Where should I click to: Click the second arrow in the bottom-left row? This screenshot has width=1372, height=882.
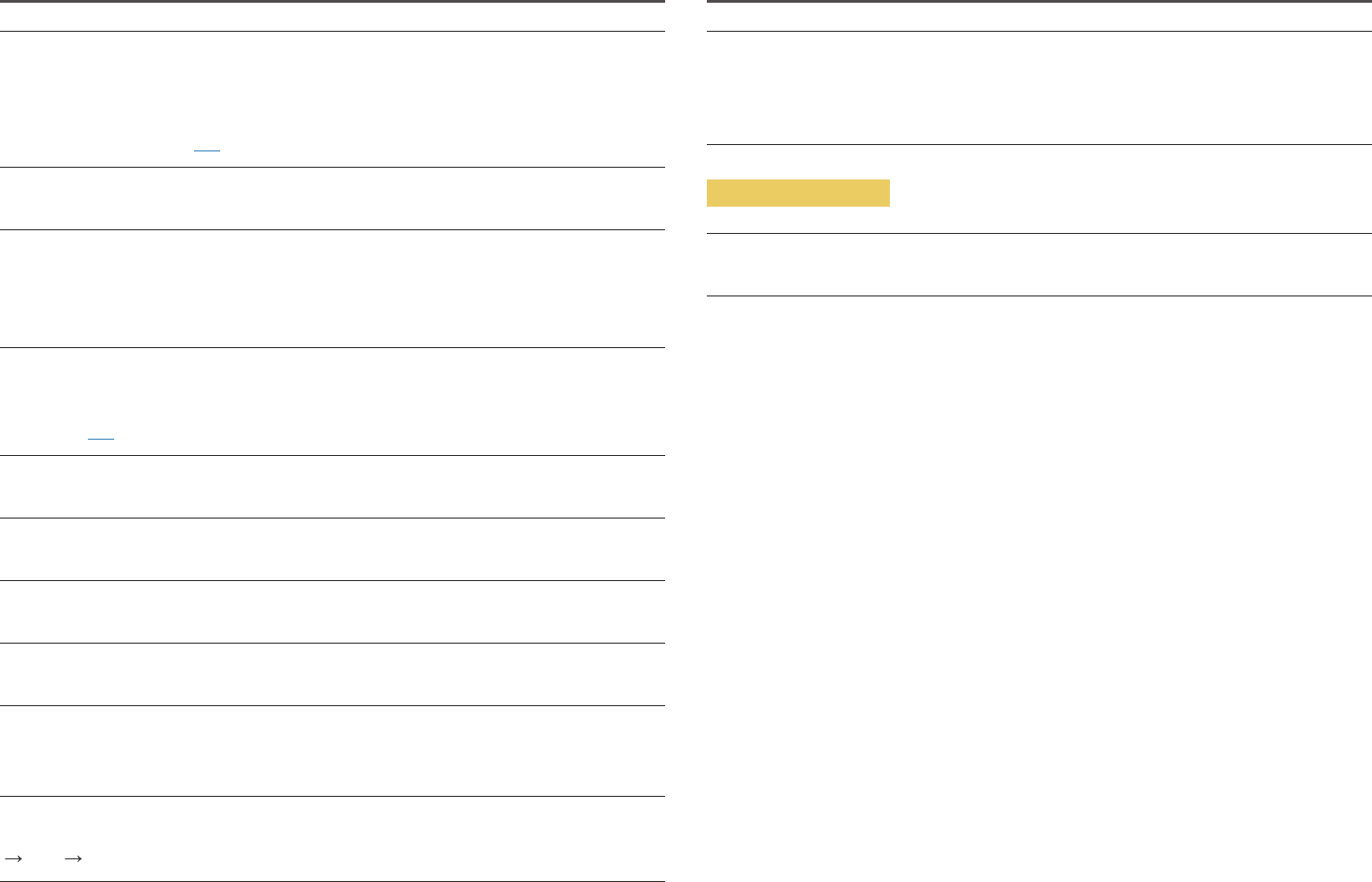[x=73, y=858]
